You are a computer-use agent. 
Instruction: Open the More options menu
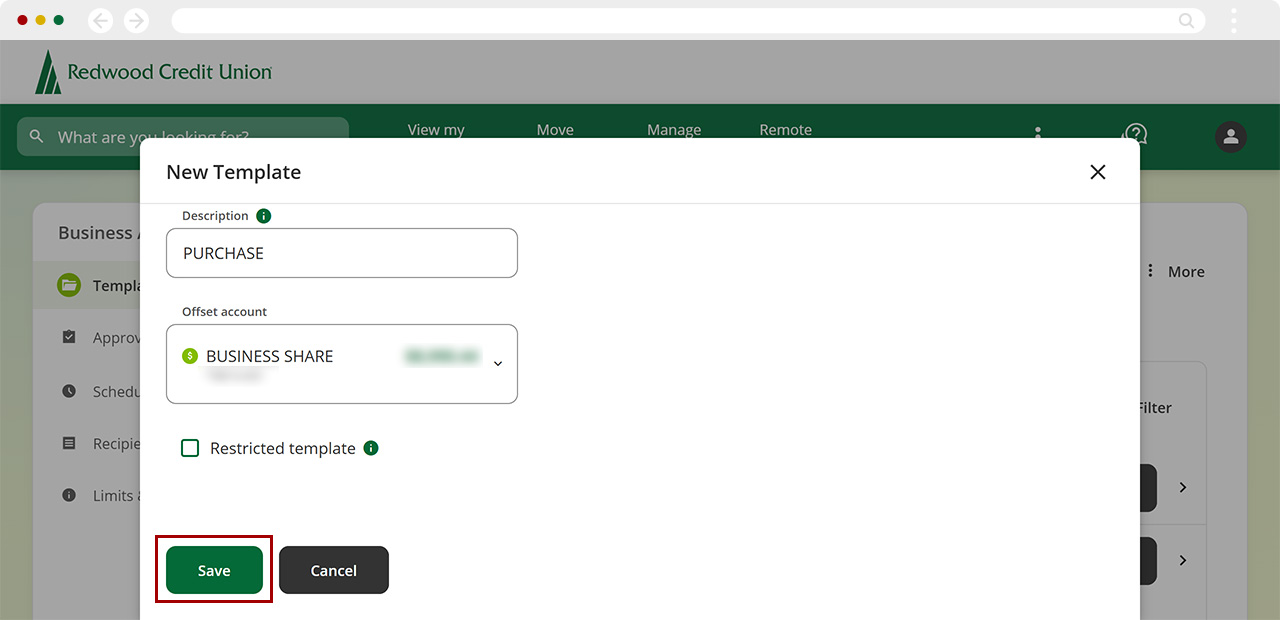[x=1175, y=271]
